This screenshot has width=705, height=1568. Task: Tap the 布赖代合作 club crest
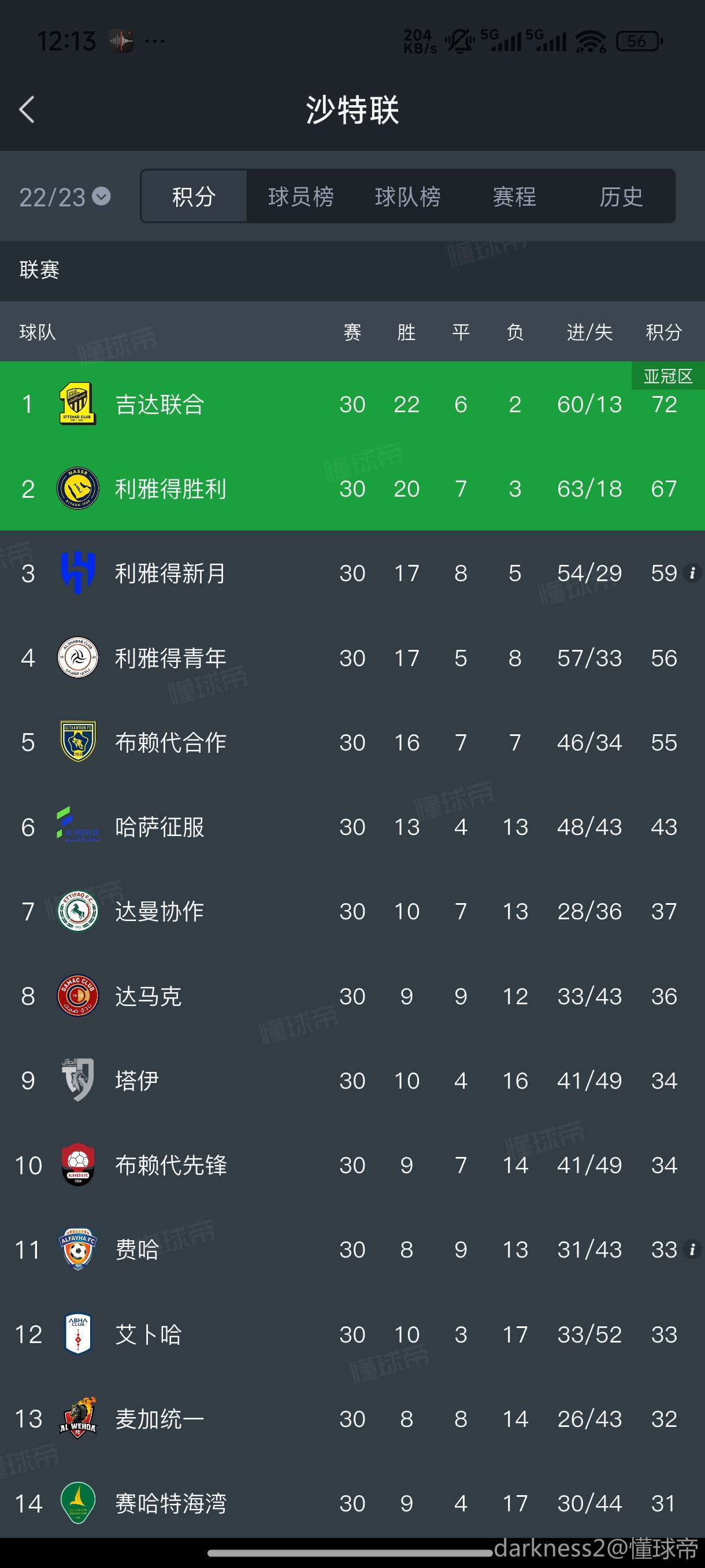78,742
